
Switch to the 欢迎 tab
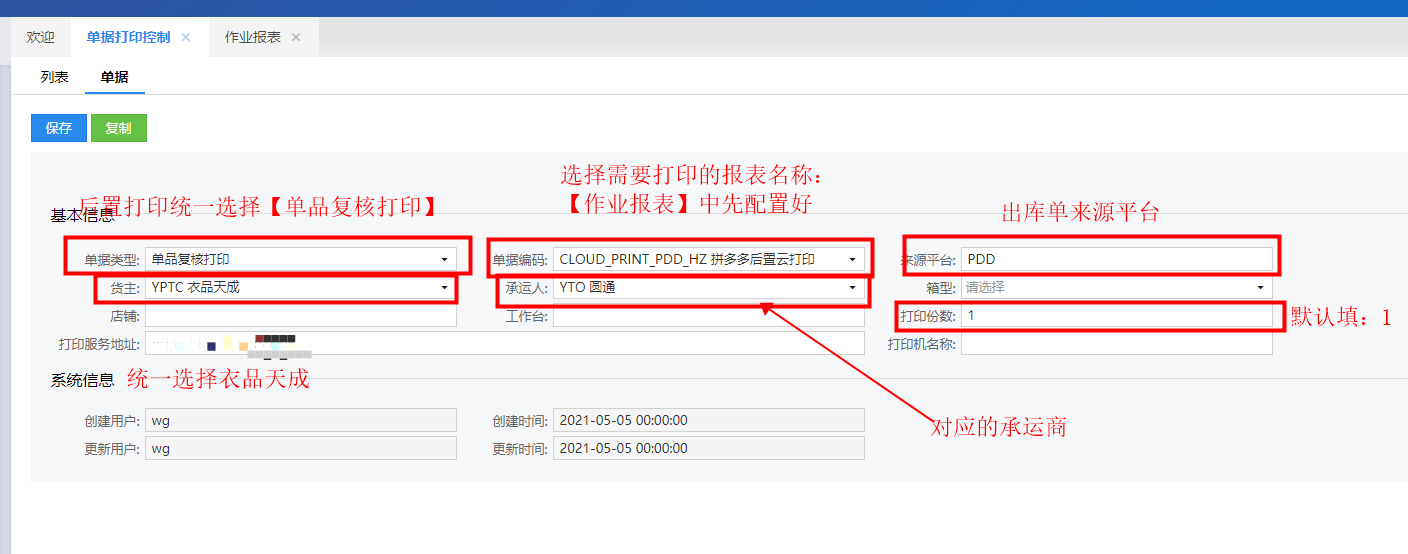(41, 37)
